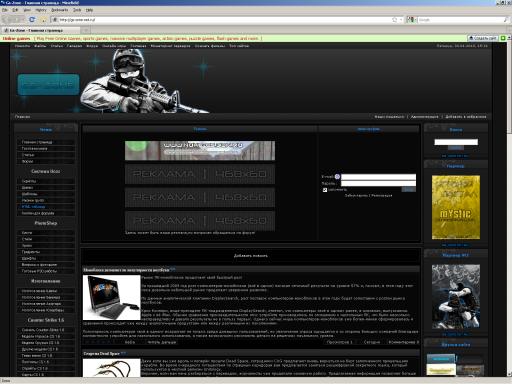Open the recent pages history dropdown arrow

tap(23, 20)
